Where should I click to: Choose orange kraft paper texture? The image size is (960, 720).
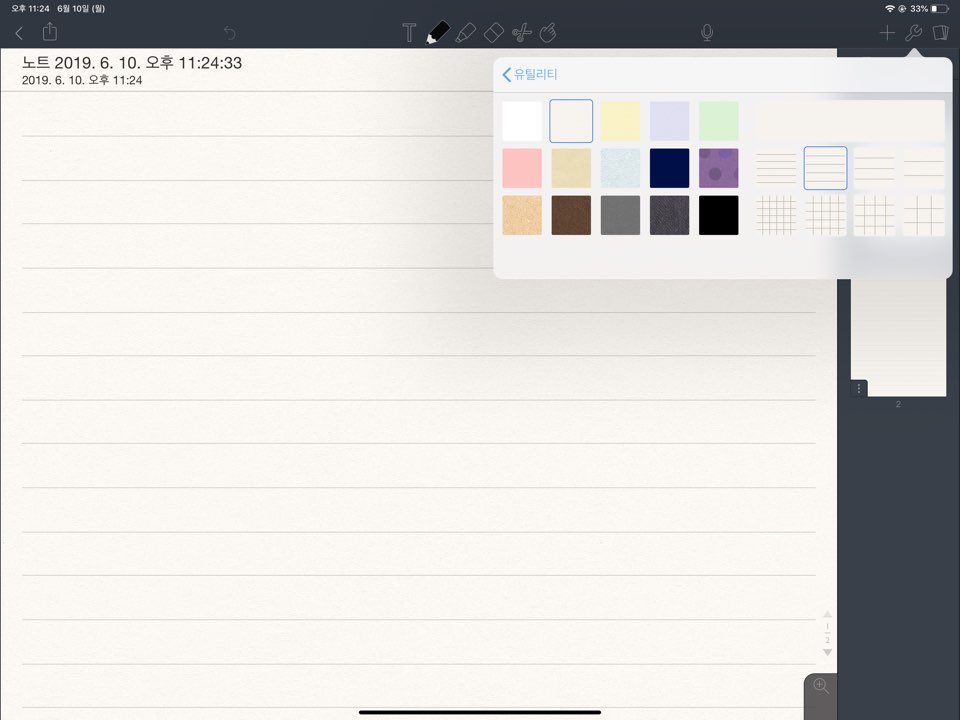[x=522, y=216]
